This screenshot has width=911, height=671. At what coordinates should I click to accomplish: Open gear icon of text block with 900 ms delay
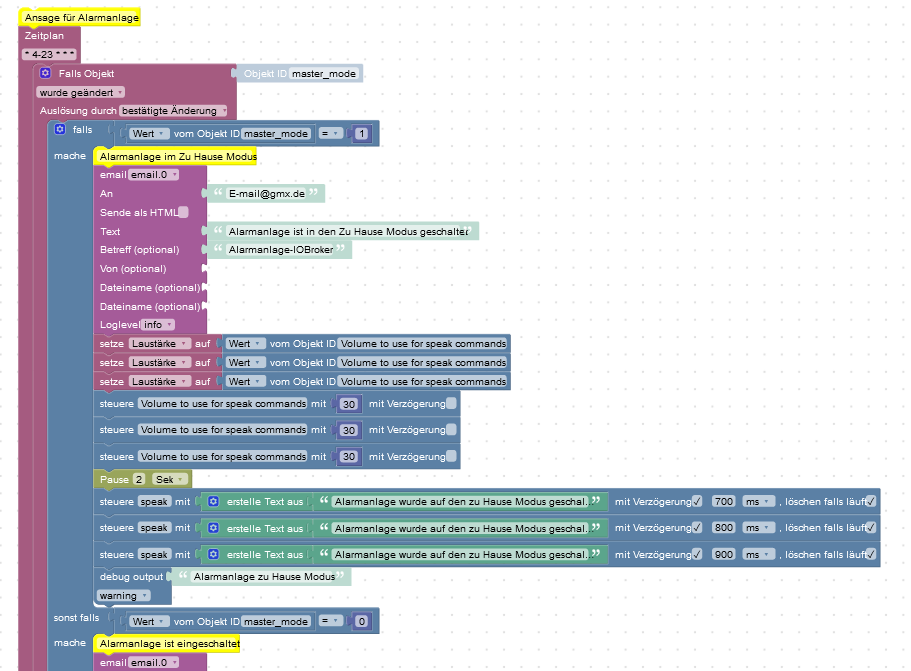[x=213, y=554]
